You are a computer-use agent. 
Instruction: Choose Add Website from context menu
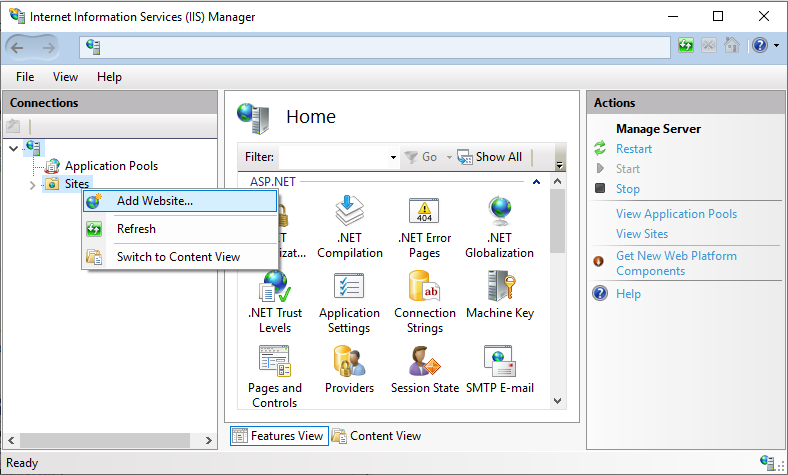click(155, 201)
